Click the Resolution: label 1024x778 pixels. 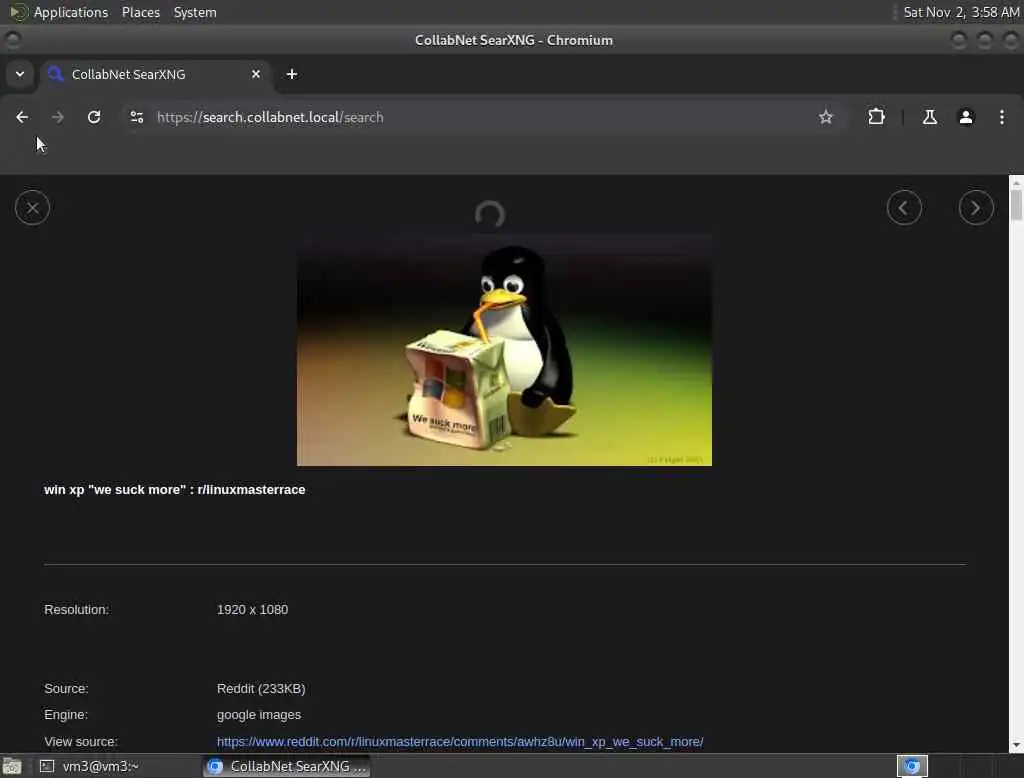(x=76, y=609)
